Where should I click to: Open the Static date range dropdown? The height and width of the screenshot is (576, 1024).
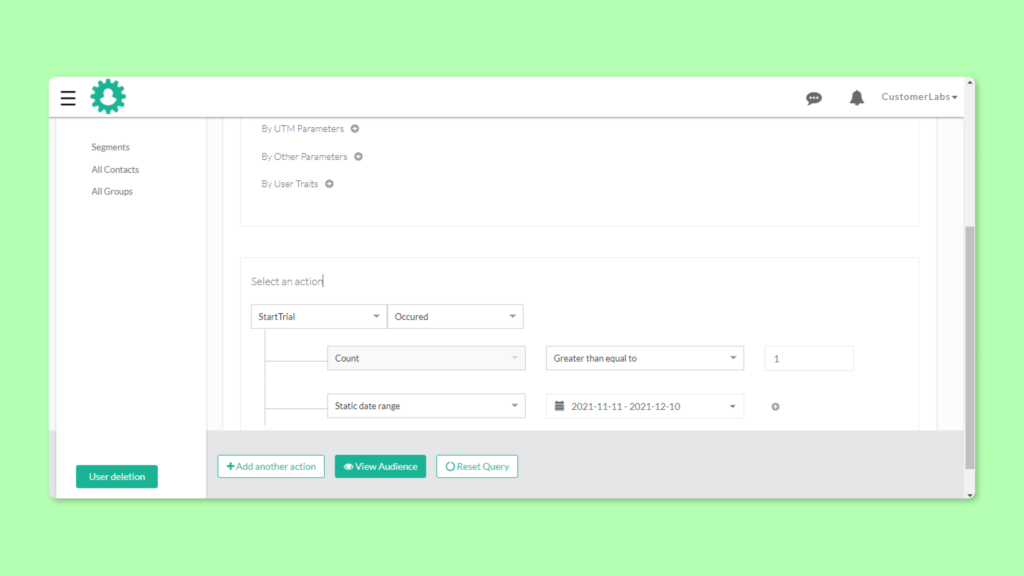coord(426,406)
